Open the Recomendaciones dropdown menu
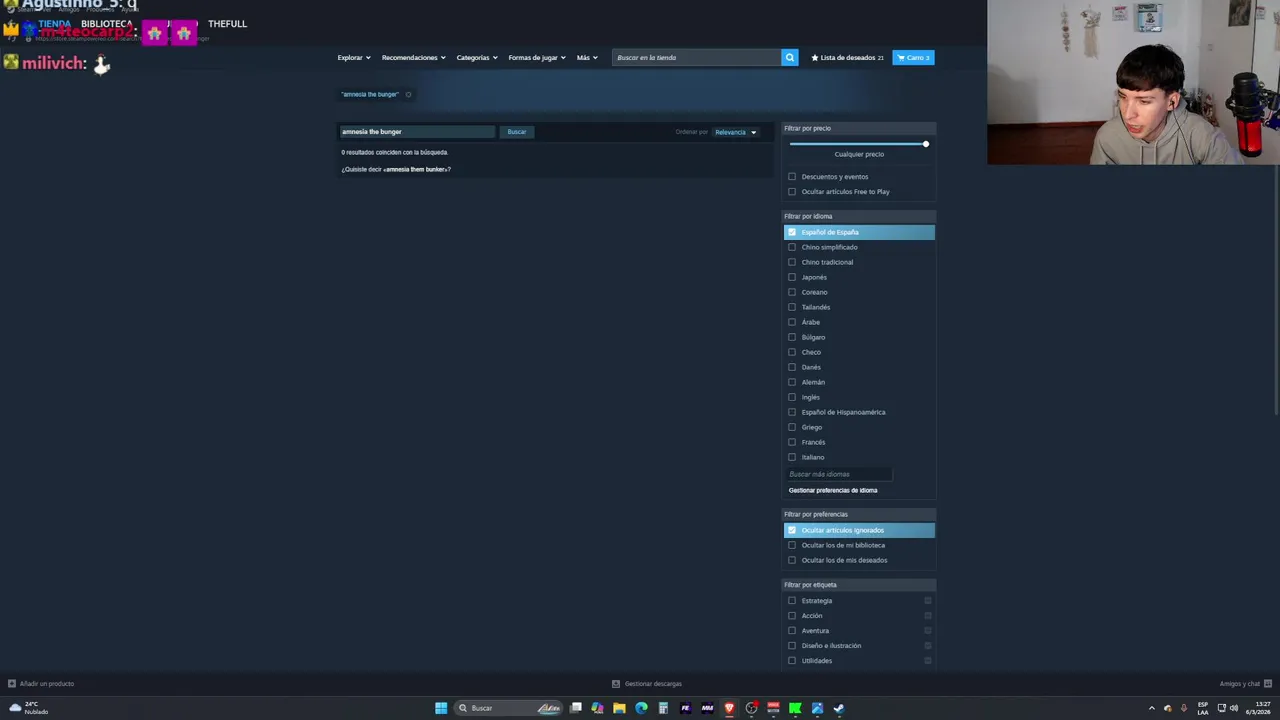 click(x=413, y=58)
